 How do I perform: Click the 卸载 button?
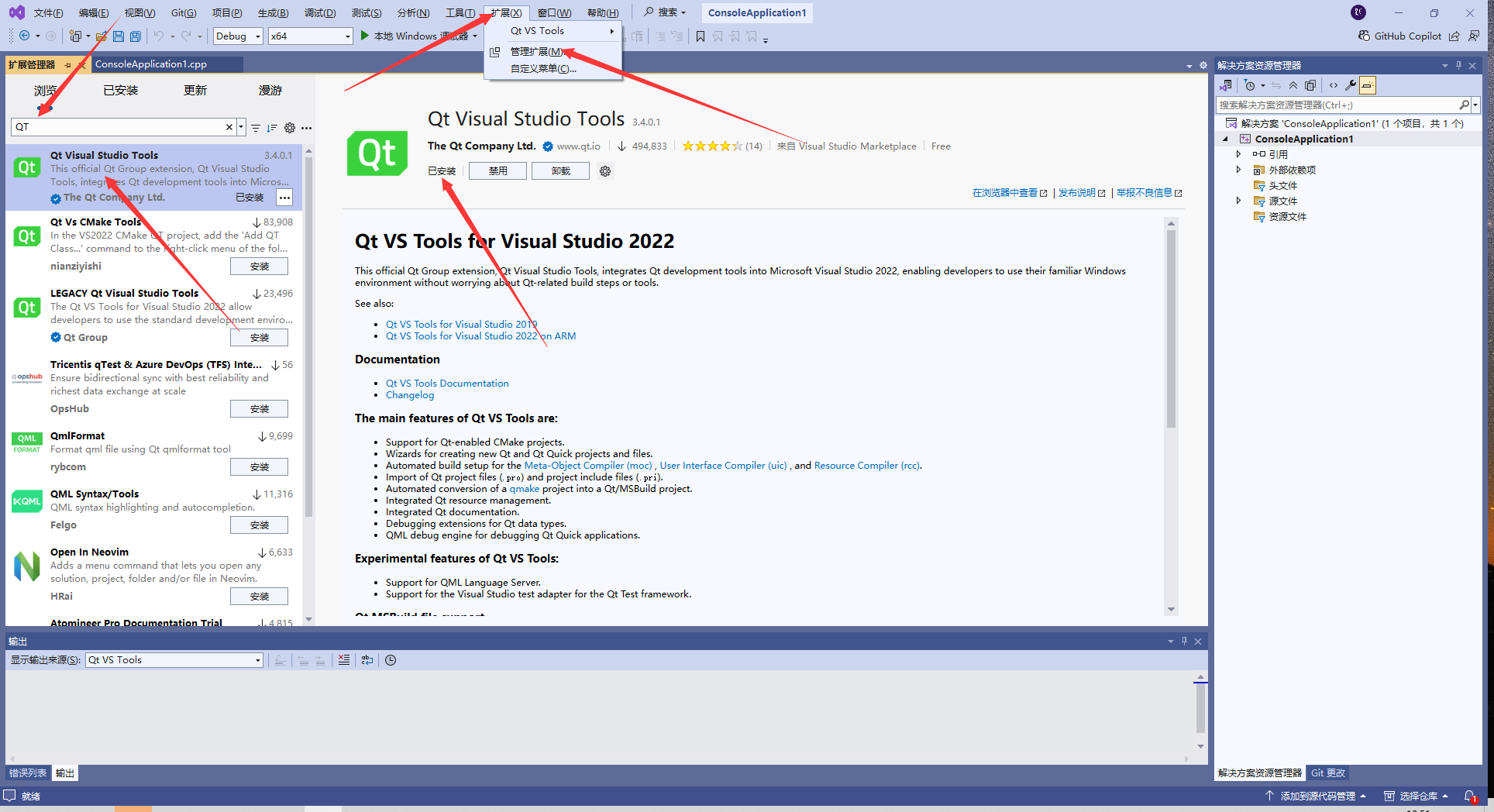coord(560,171)
